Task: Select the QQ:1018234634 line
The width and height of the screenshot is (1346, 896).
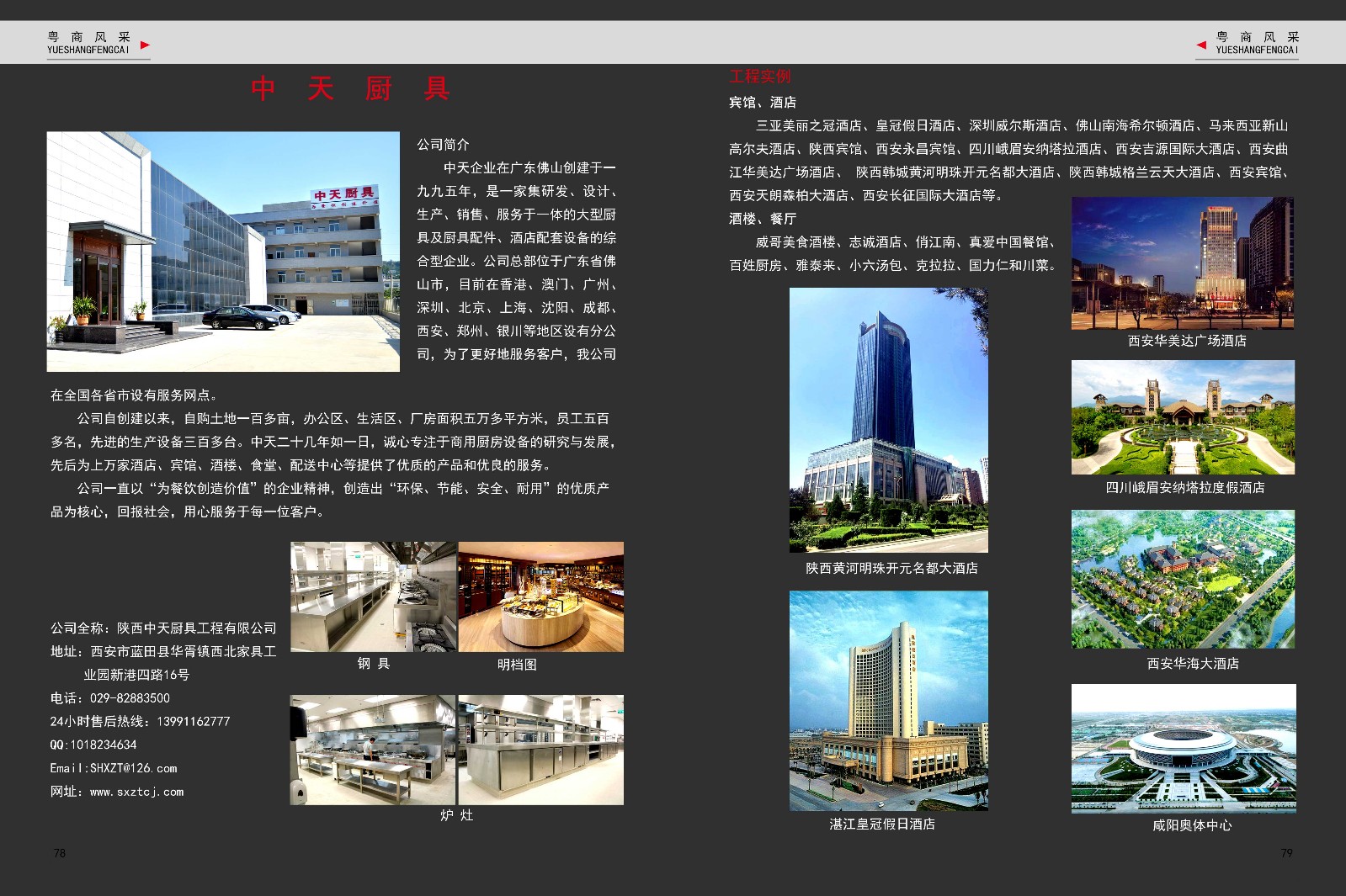Action: coord(93,745)
